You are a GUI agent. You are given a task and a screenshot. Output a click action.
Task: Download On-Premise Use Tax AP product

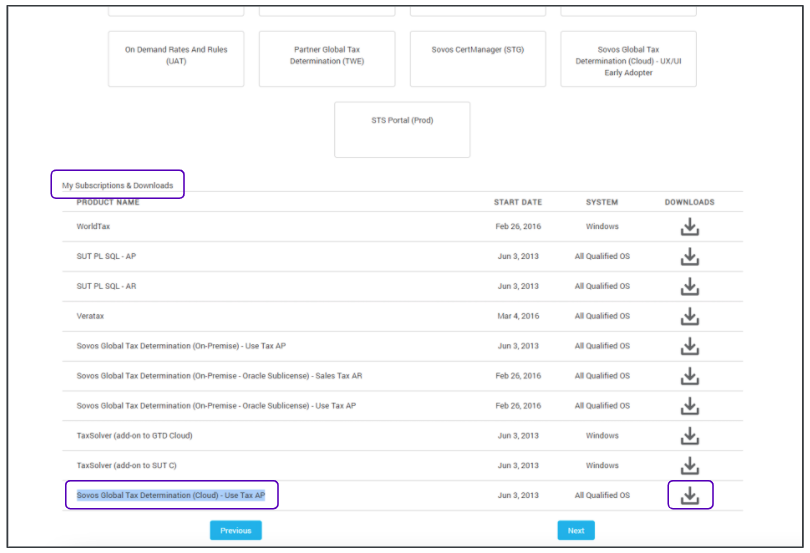tap(689, 347)
